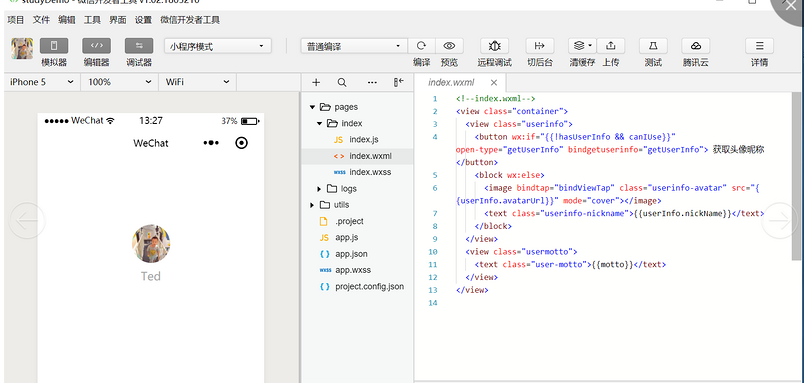Collapse the file tree panel icon
The height and width of the screenshot is (383, 804).
[398, 83]
